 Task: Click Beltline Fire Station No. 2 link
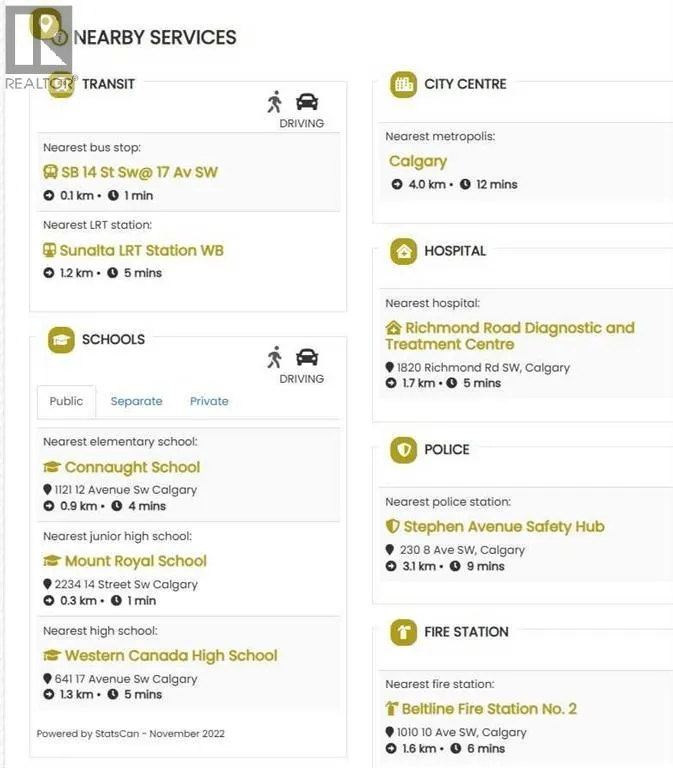[489, 709]
